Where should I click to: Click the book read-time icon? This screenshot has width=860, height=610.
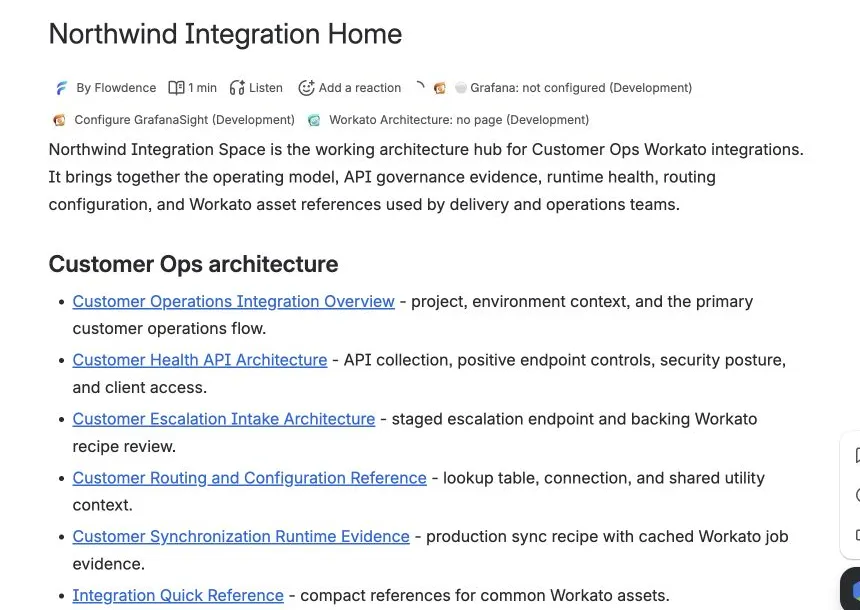coord(176,88)
